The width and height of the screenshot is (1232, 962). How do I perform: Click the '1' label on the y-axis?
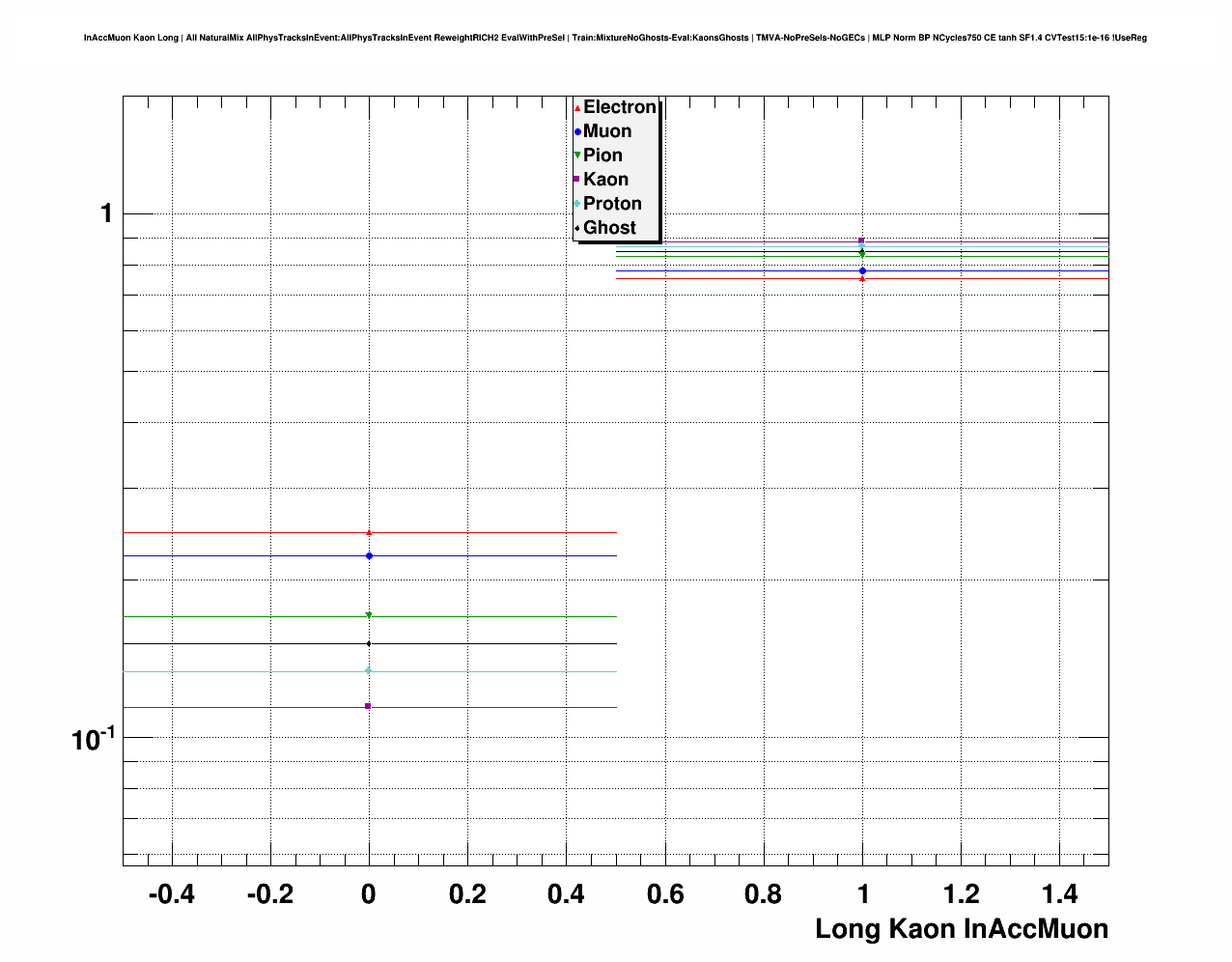coord(106,213)
